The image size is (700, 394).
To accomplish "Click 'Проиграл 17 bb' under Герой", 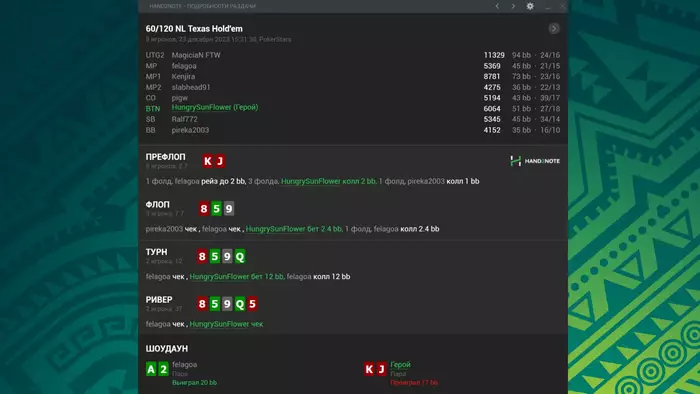I will click(x=414, y=382).
